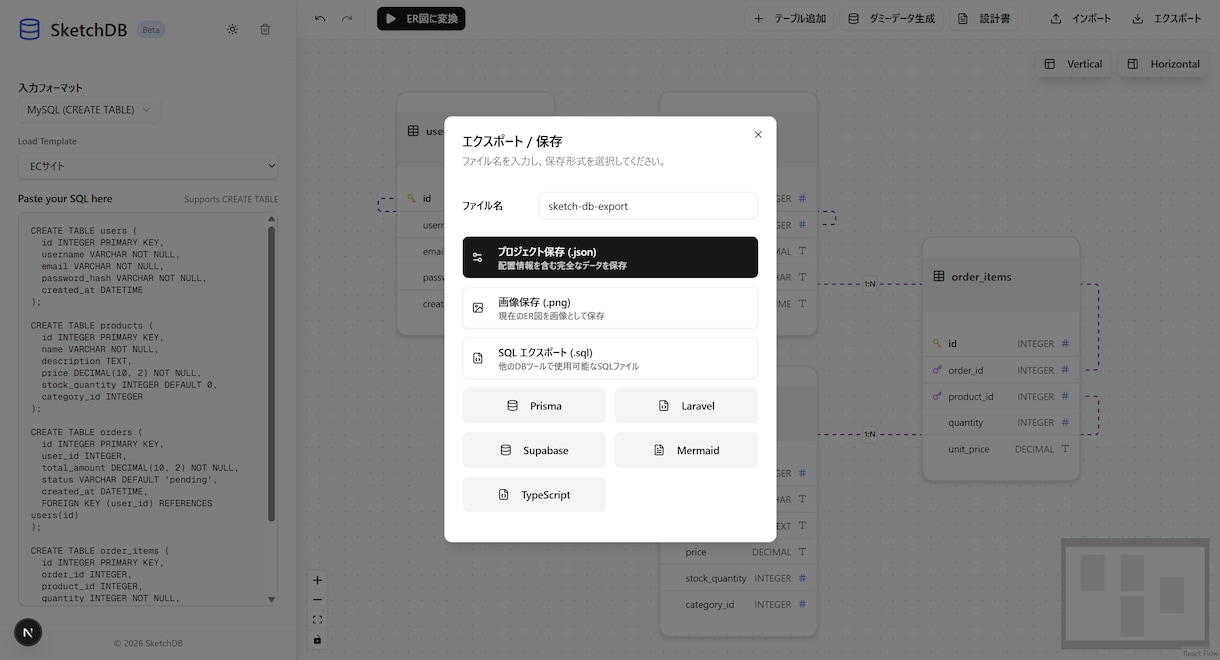1220x660 pixels.
Task: Click the テーブル追加 button
Action: [x=790, y=18]
